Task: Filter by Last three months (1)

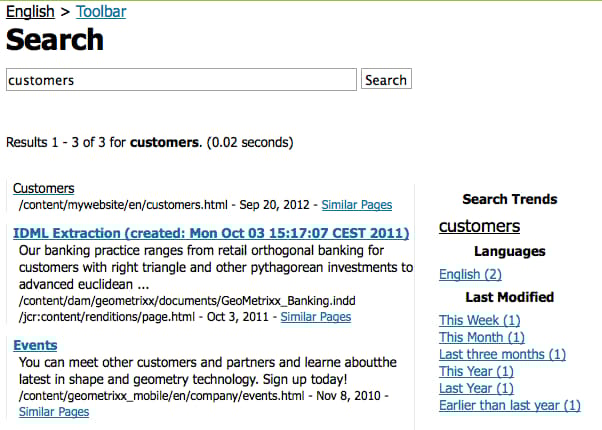Action: 503,354
